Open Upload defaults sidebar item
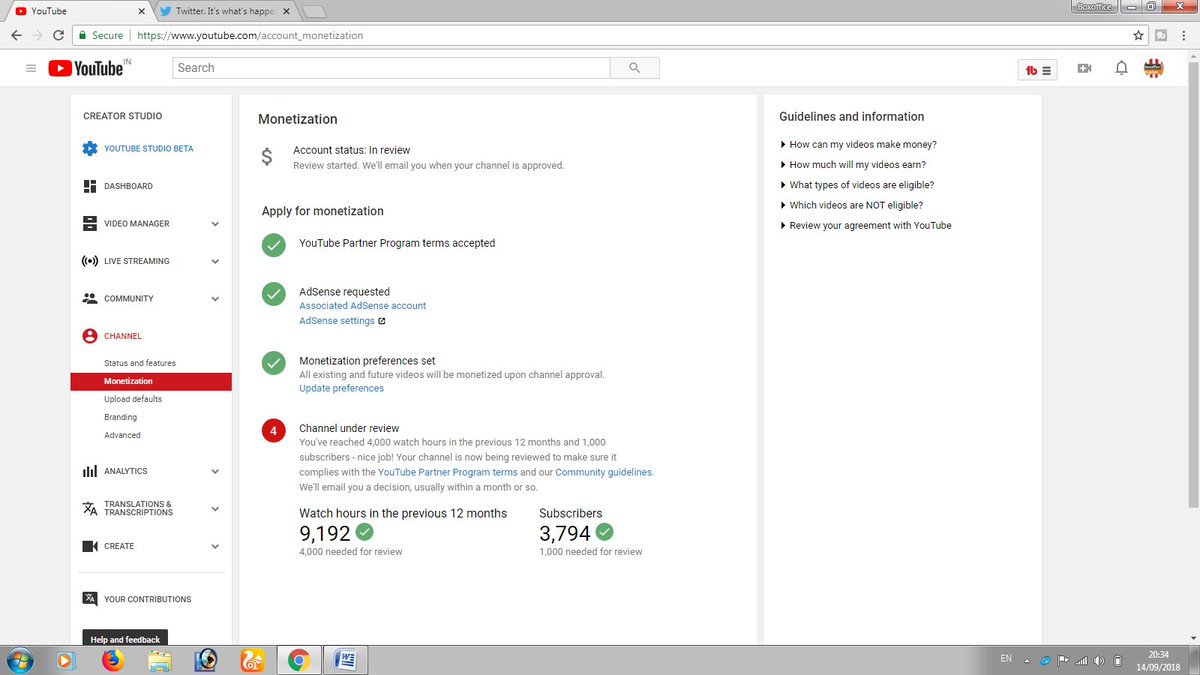Viewport: 1200px width, 675px height. tap(133, 399)
